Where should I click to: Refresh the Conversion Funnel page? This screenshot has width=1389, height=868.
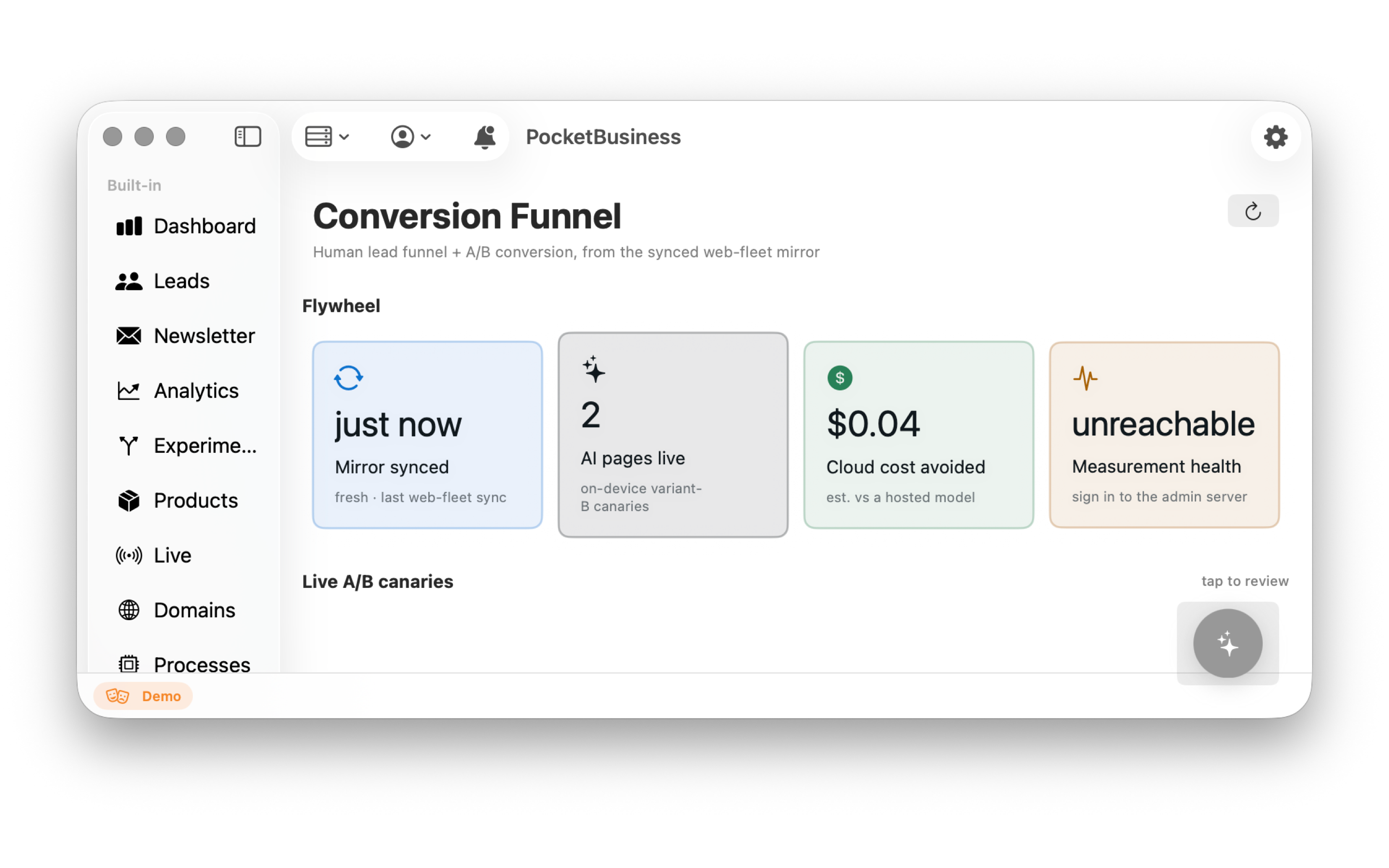tap(1253, 211)
